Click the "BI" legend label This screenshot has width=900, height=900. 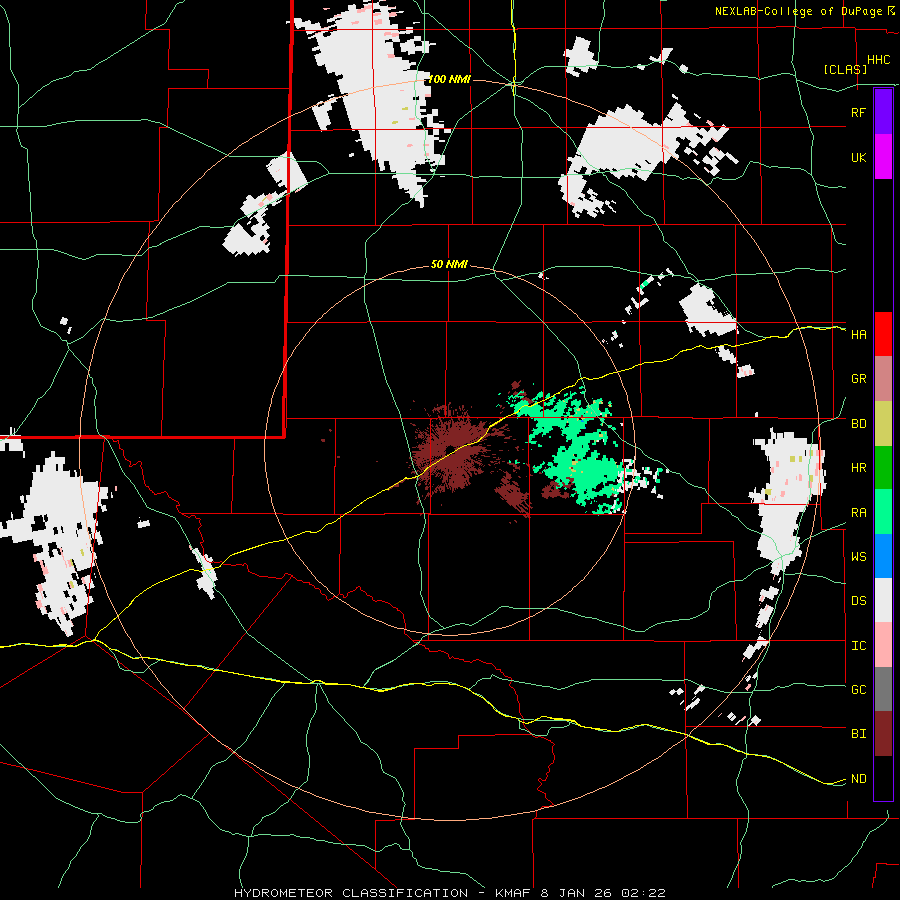[x=858, y=734]
